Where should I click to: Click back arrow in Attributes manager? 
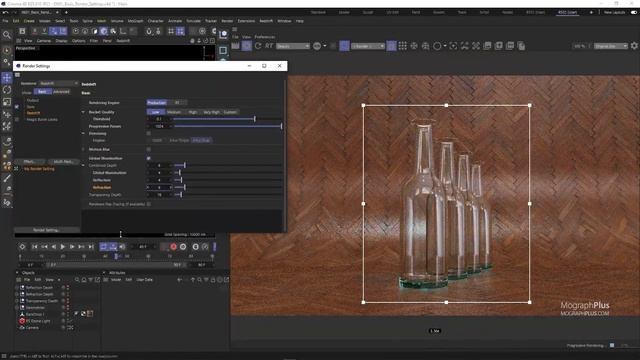coord(180,280)
